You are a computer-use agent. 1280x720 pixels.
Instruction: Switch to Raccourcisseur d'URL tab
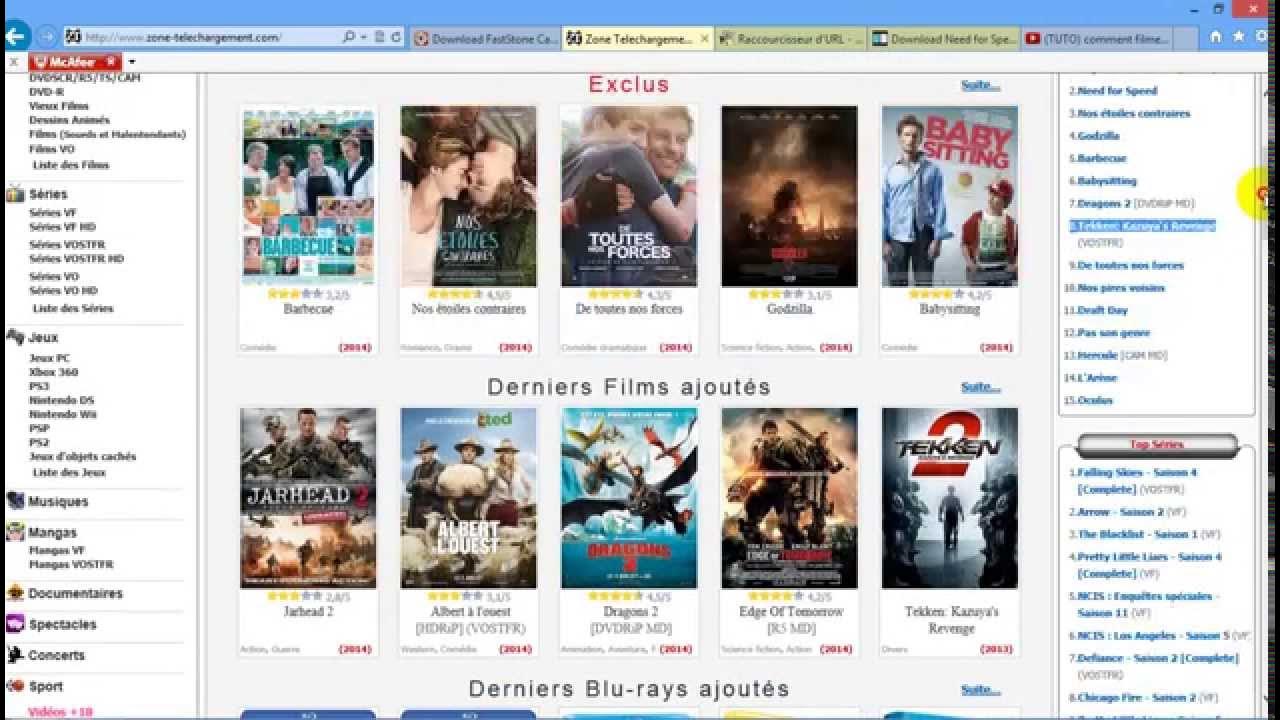pyautogui.click(x=791, y=39)
